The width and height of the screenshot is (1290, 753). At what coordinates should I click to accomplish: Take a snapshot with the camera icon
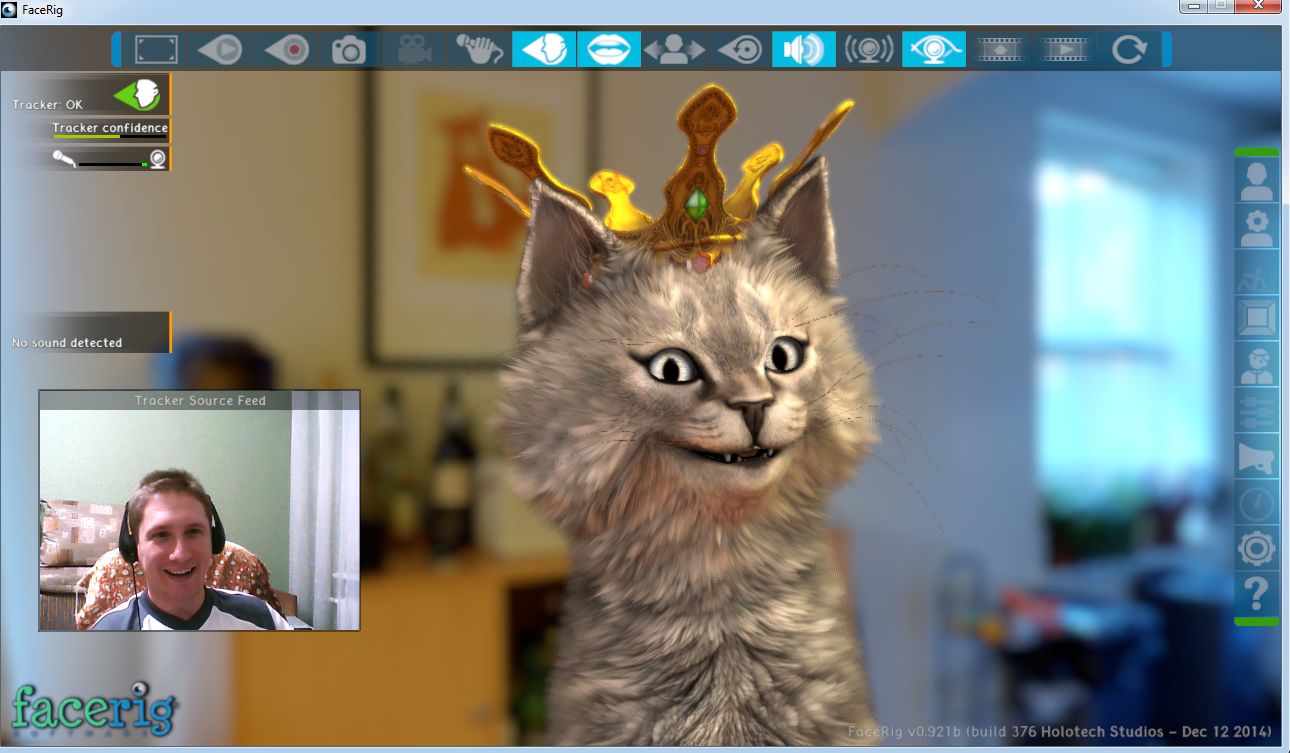[348, 48]
